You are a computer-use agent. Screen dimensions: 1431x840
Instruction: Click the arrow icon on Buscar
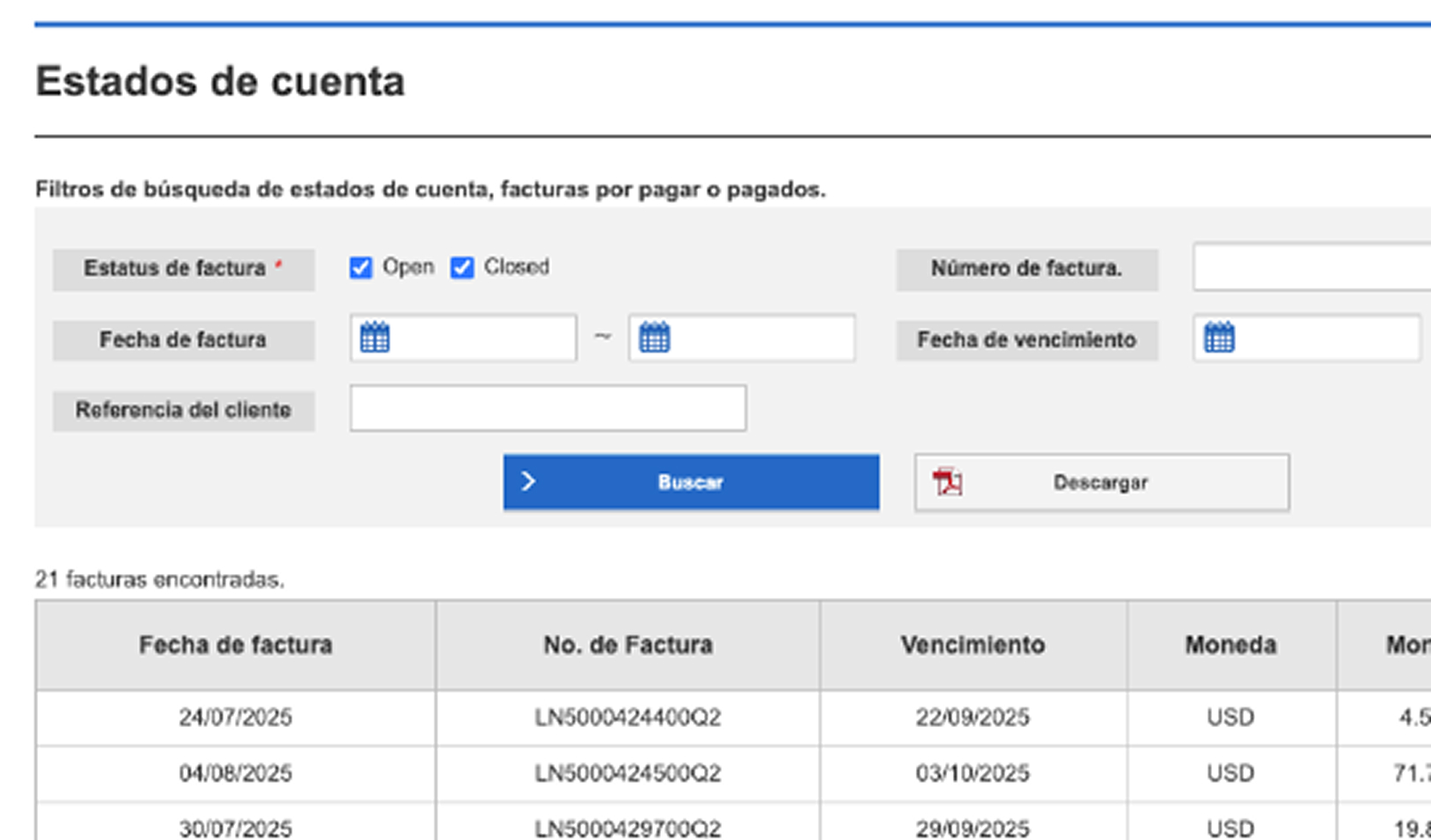[528, 481]
